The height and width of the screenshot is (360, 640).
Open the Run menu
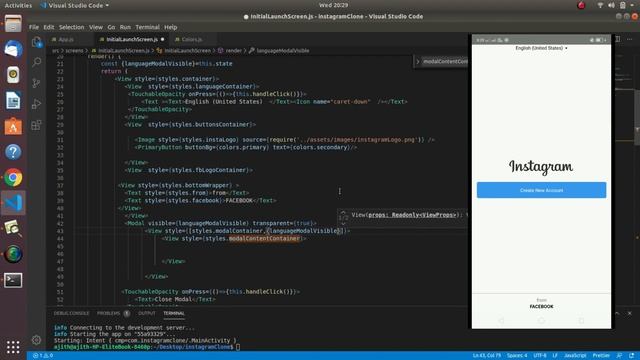[125, 27]
